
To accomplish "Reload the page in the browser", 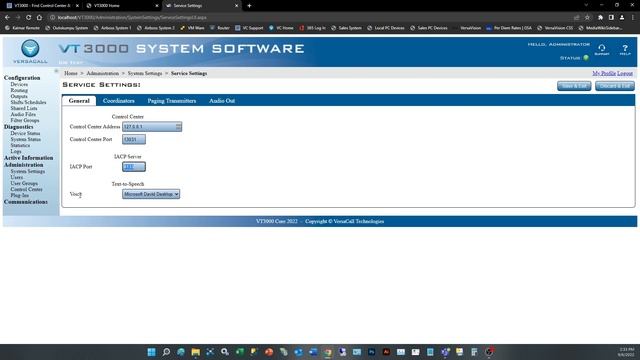I will pos(28,18).
